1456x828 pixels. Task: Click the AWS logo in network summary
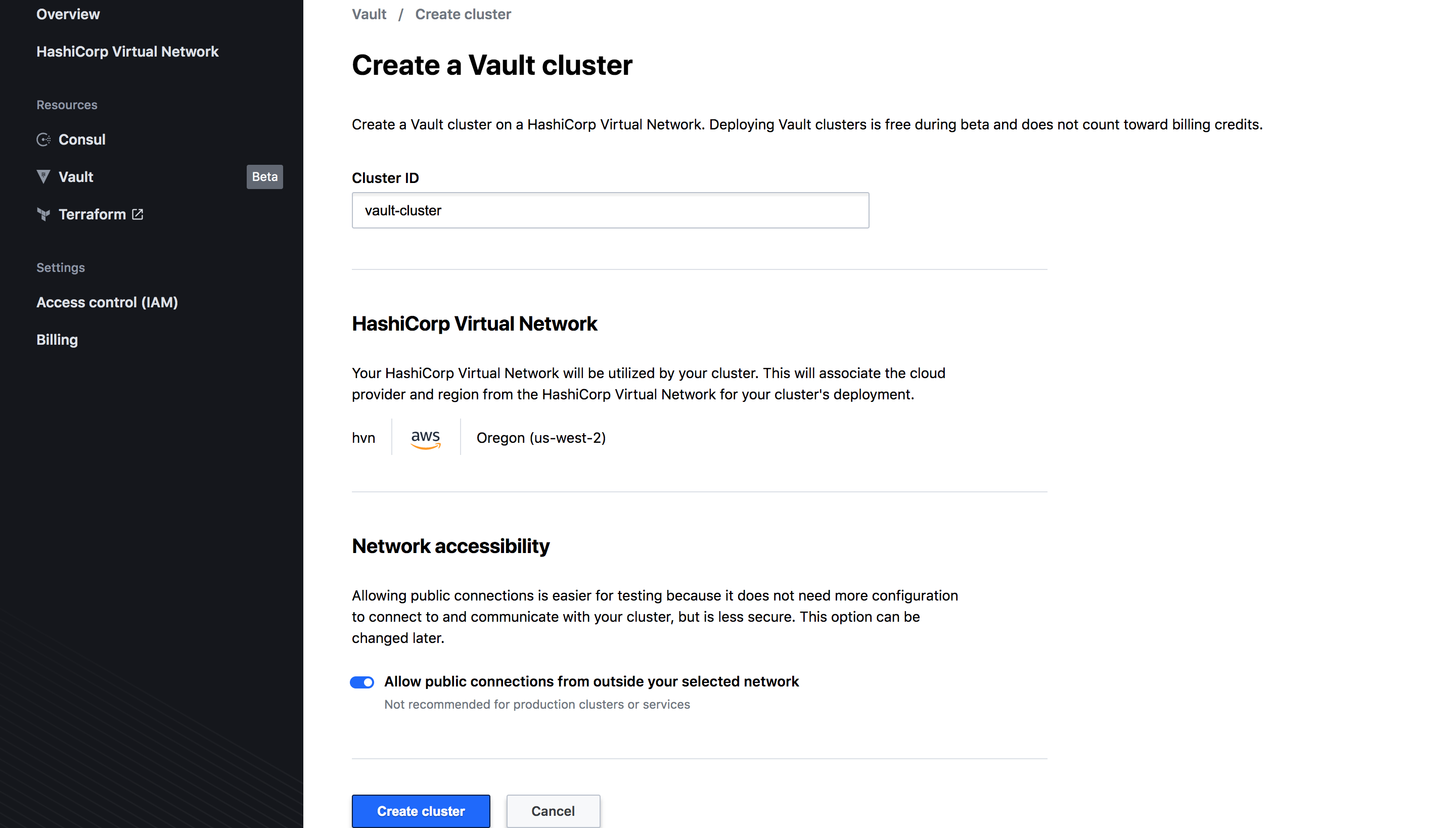click(x=426, y=438)
